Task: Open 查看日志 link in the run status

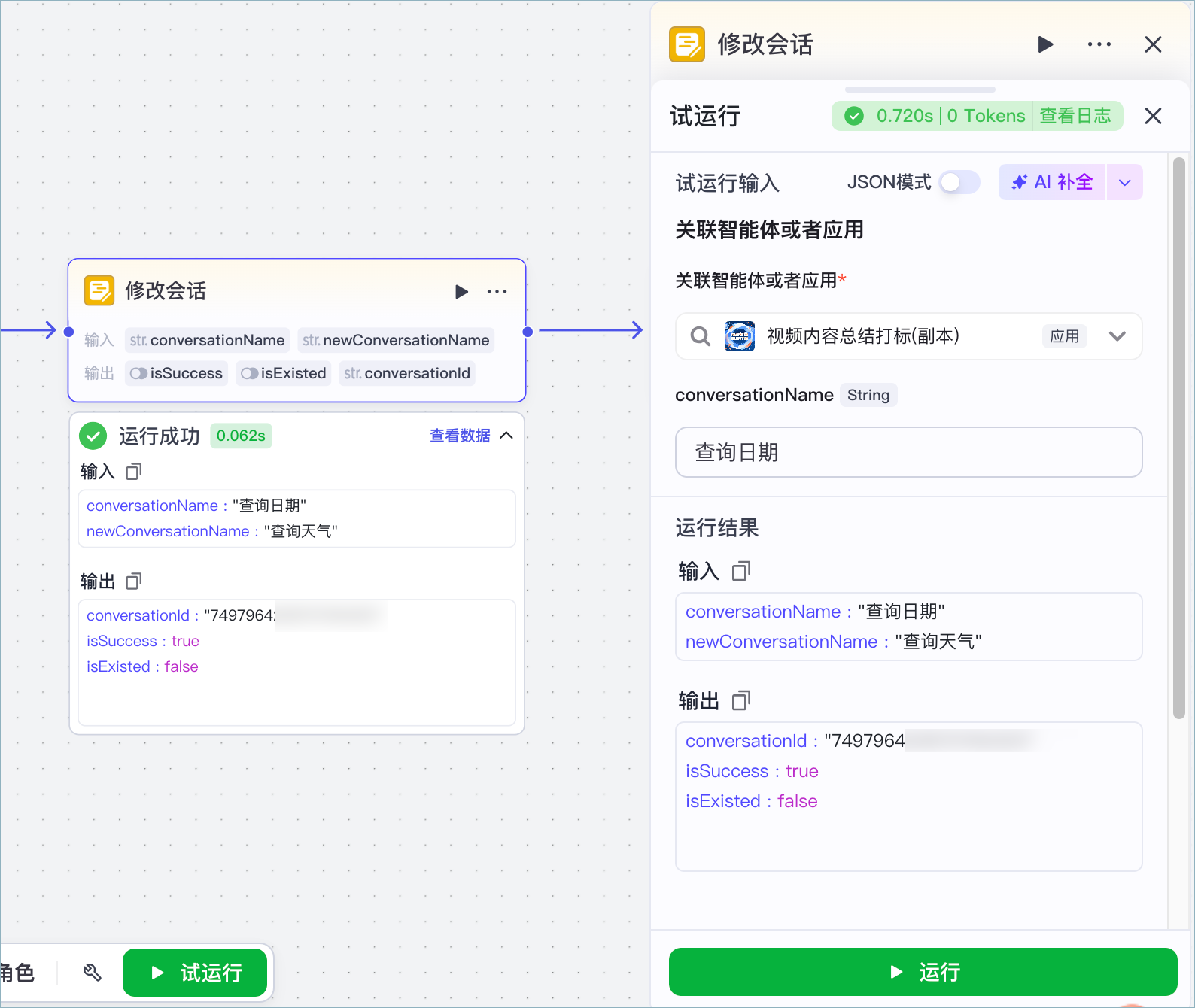Action: tap(1075, 116)
